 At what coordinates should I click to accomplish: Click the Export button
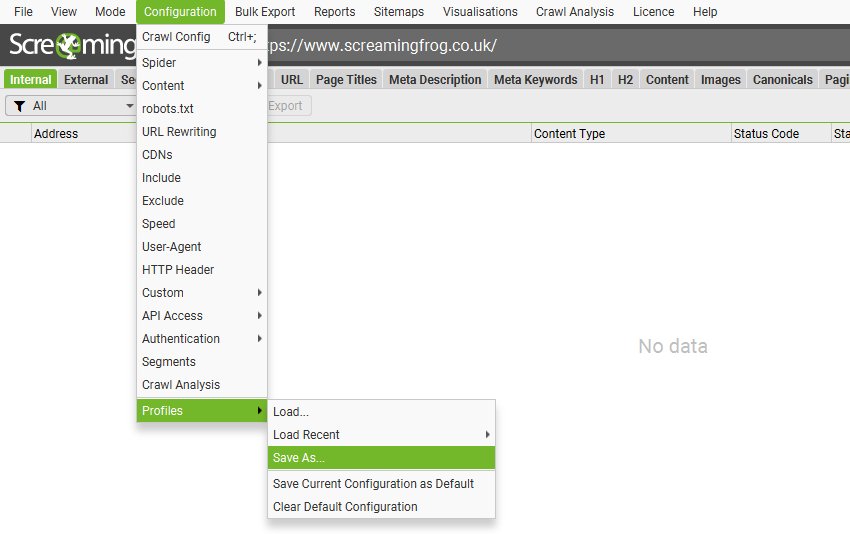tap(289, 106)
